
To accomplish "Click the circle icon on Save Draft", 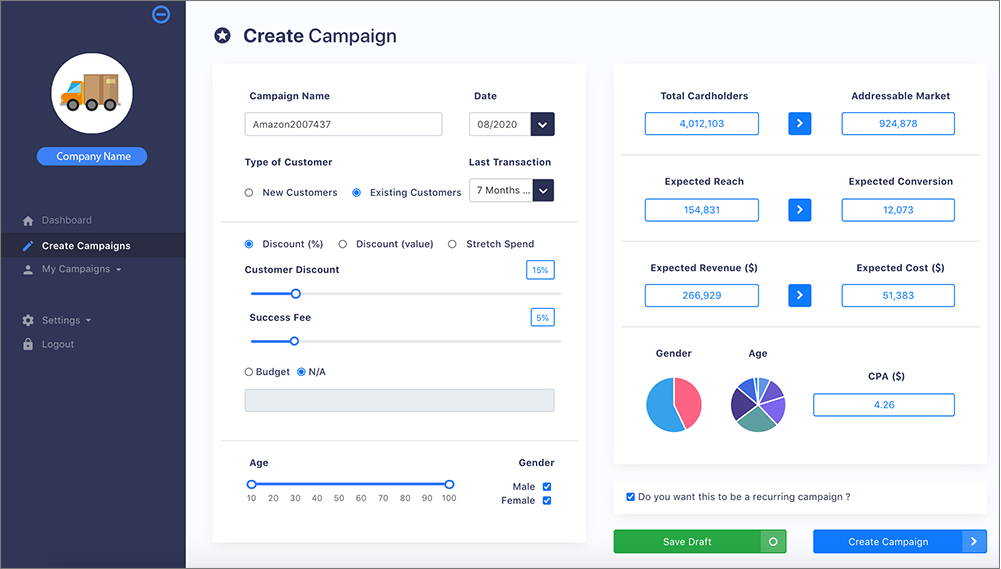I will pyautogui.click(x=773, y=542).
